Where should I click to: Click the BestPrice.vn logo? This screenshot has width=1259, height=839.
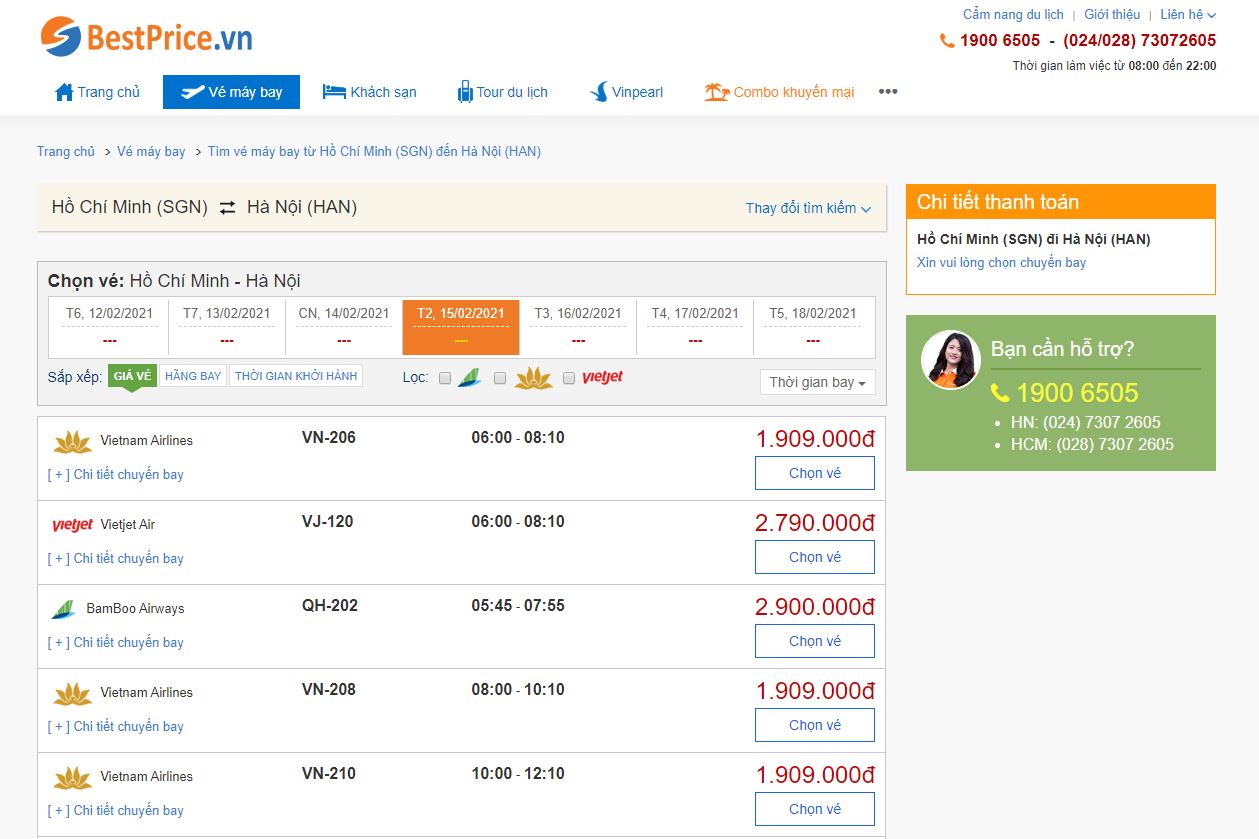point(146,38)
